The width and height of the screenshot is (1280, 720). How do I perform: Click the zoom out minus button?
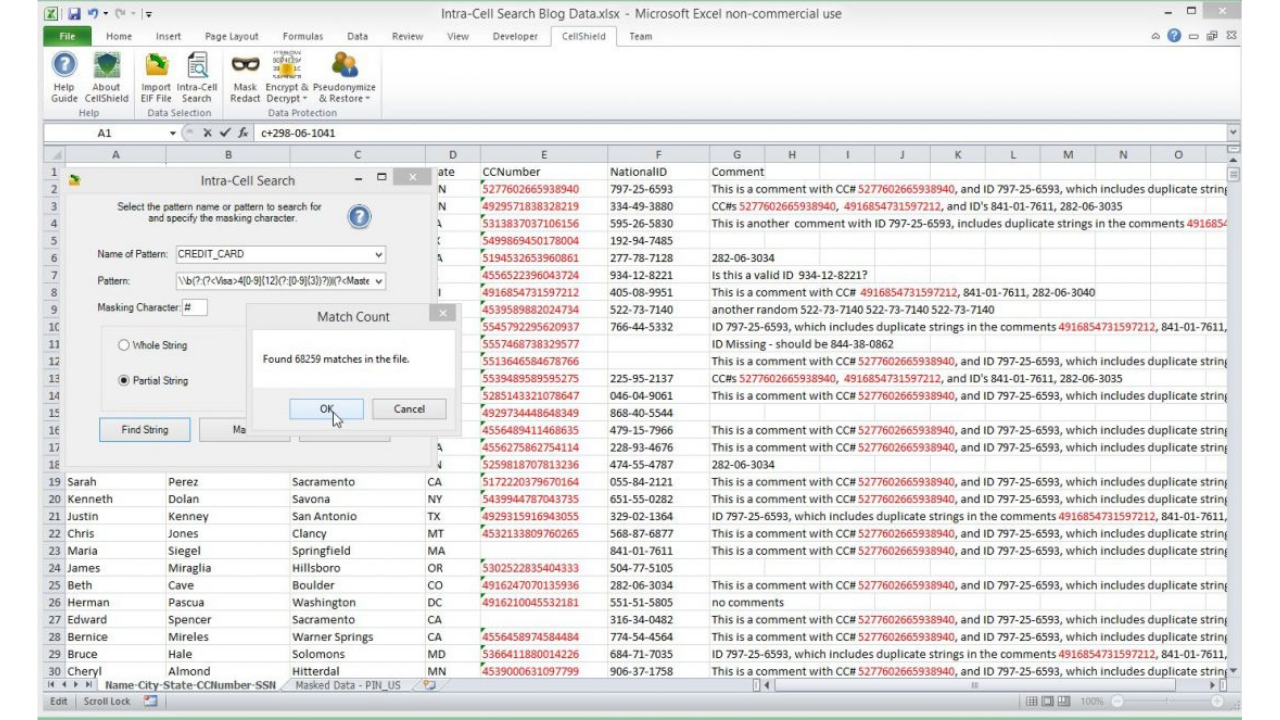point(1117,702)
